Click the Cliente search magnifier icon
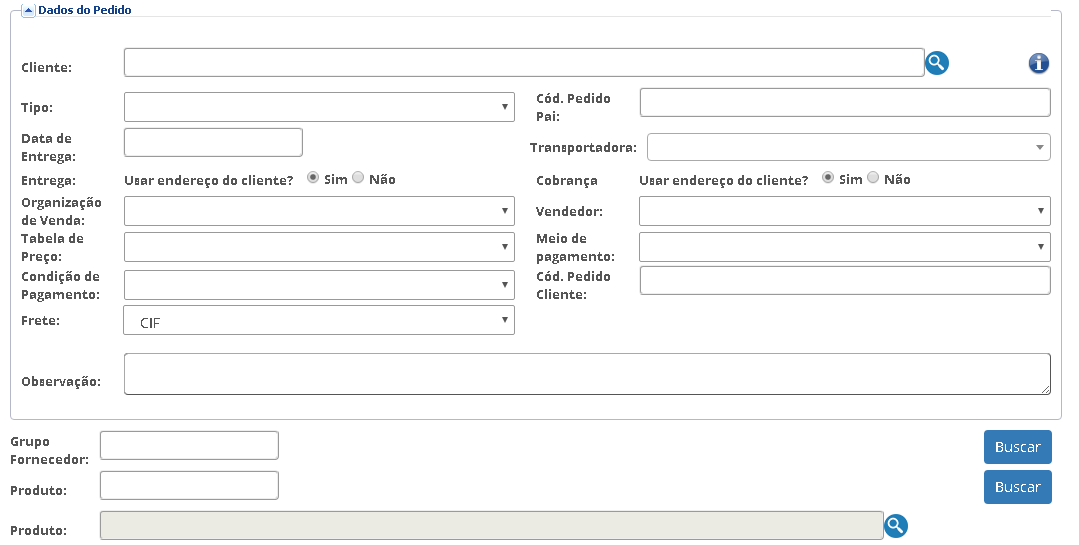This screenshot has height=545, width=1079. tap(937, 63)
